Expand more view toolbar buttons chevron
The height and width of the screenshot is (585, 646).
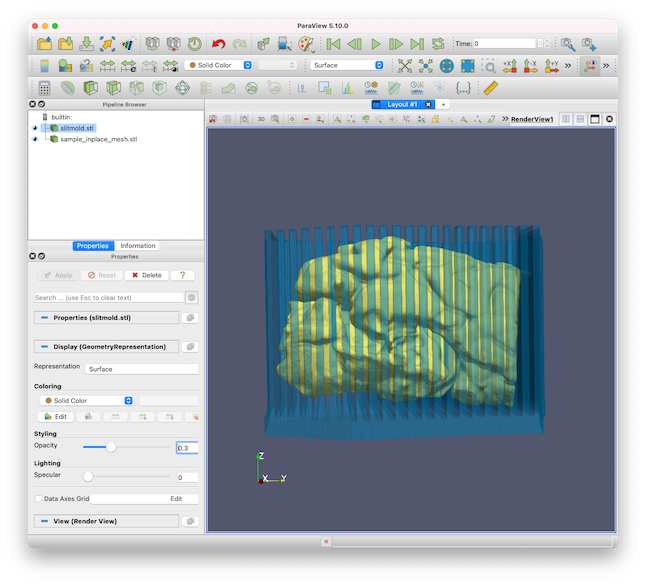[505, 119]
